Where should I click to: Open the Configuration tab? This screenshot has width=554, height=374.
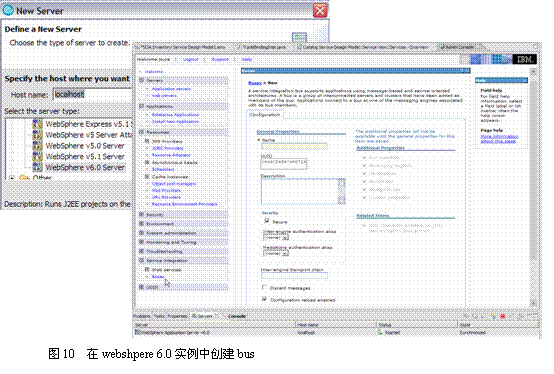(265, 115)
